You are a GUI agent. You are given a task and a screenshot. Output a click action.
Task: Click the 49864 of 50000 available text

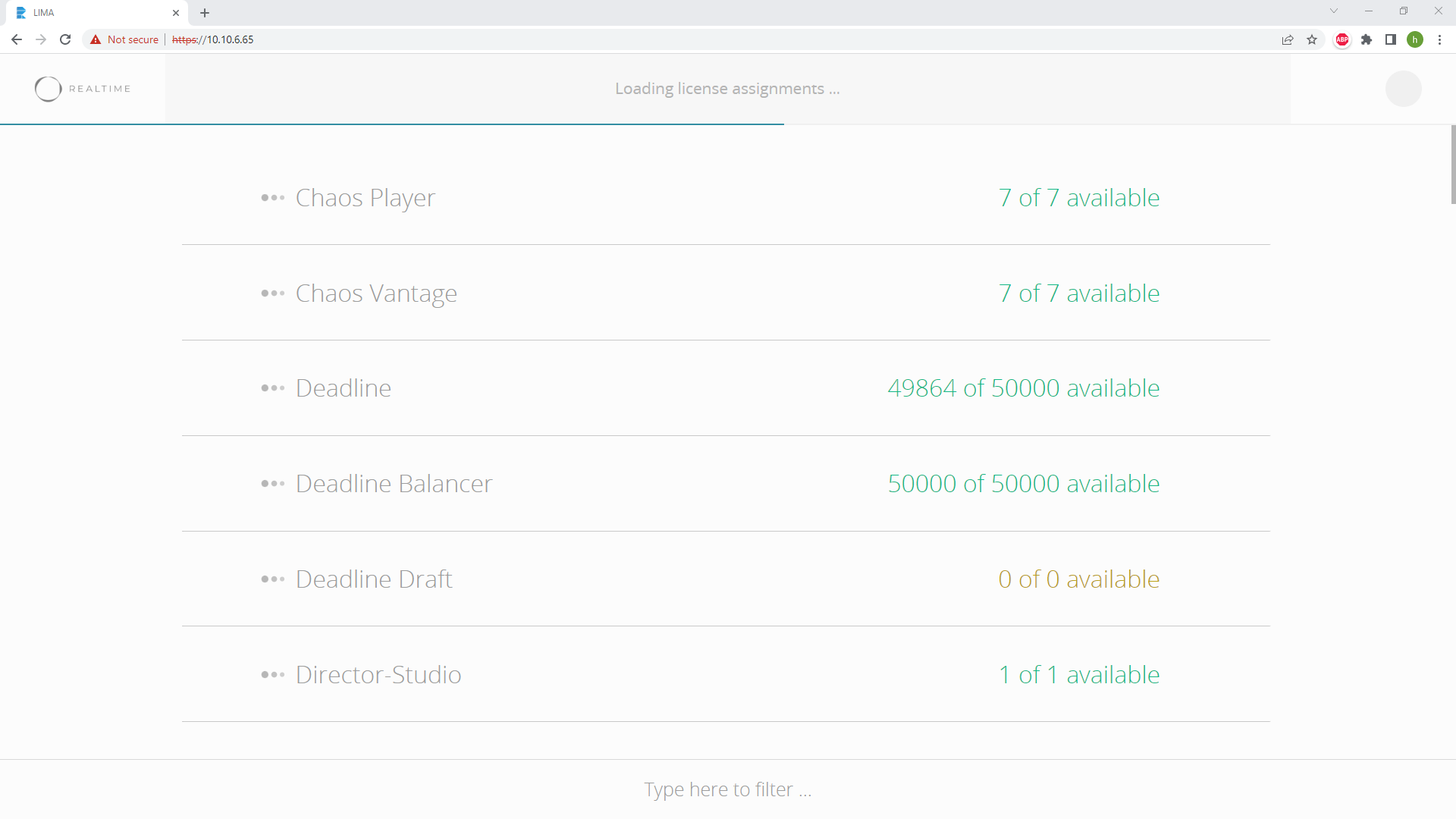(x=1023, y=388)
